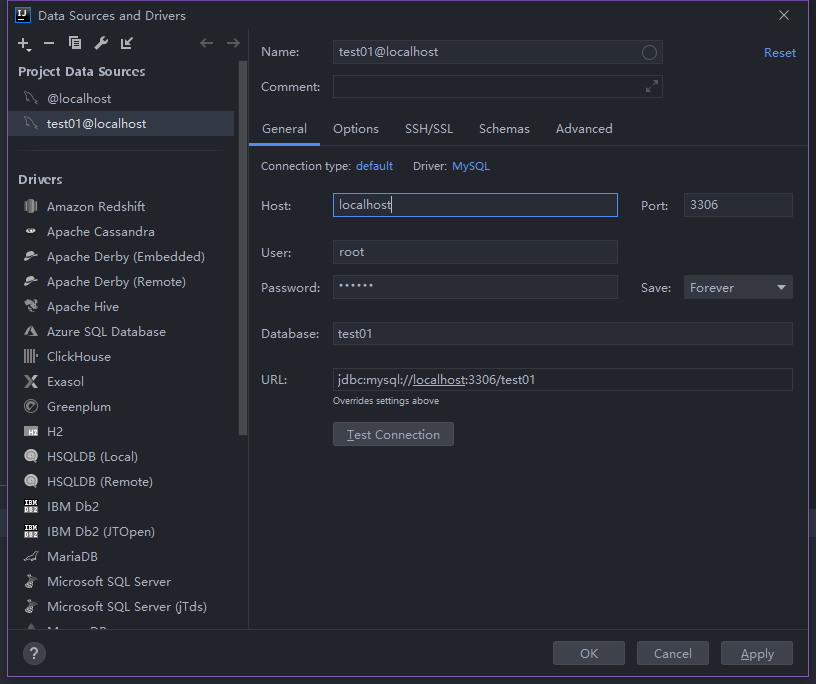Change connection type via default link
This screenshot has height=684, width=816.
point(374,166)
